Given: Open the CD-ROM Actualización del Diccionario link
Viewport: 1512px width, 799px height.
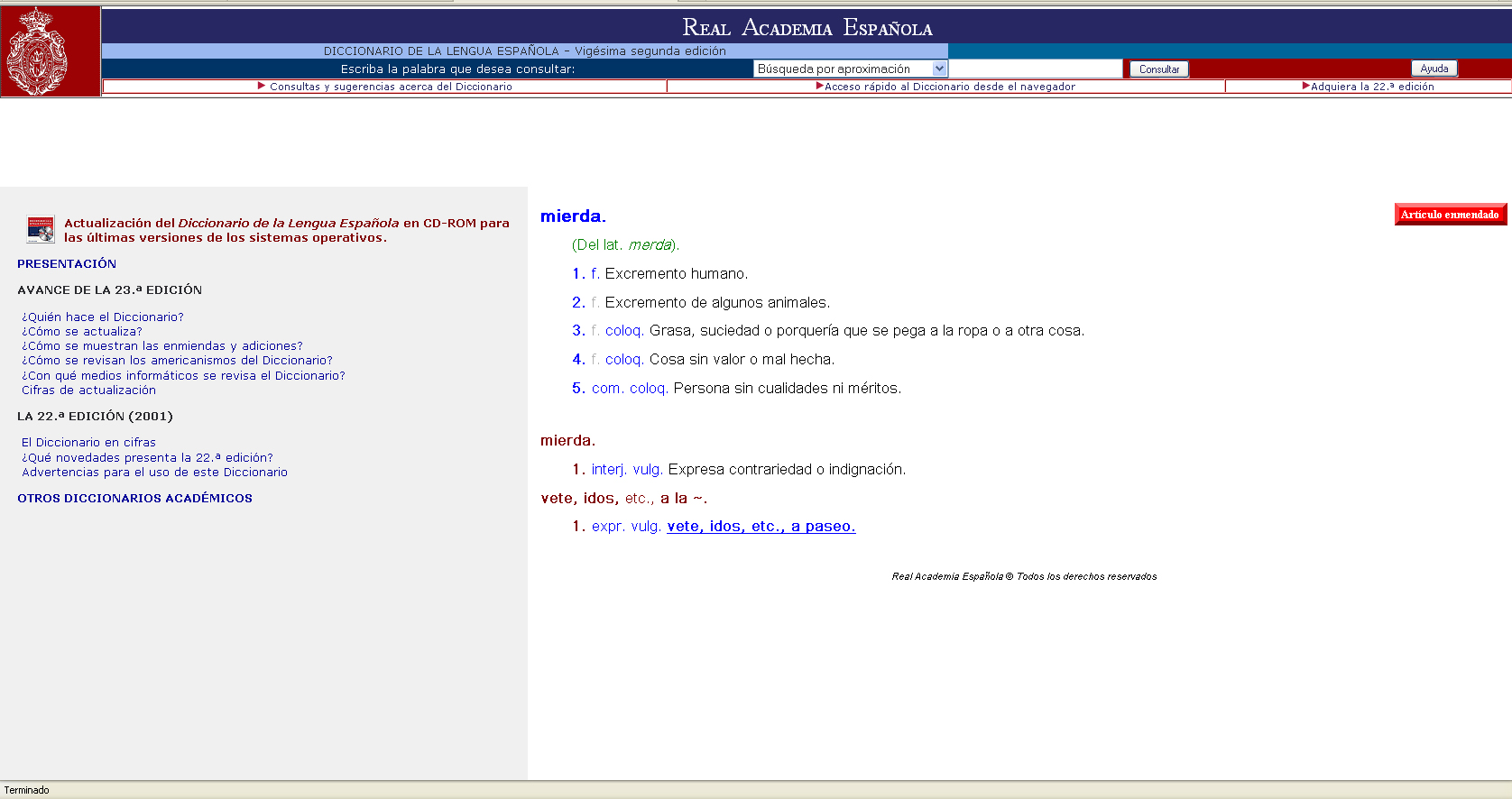Looking at the screenshot, I should (287, 230).
